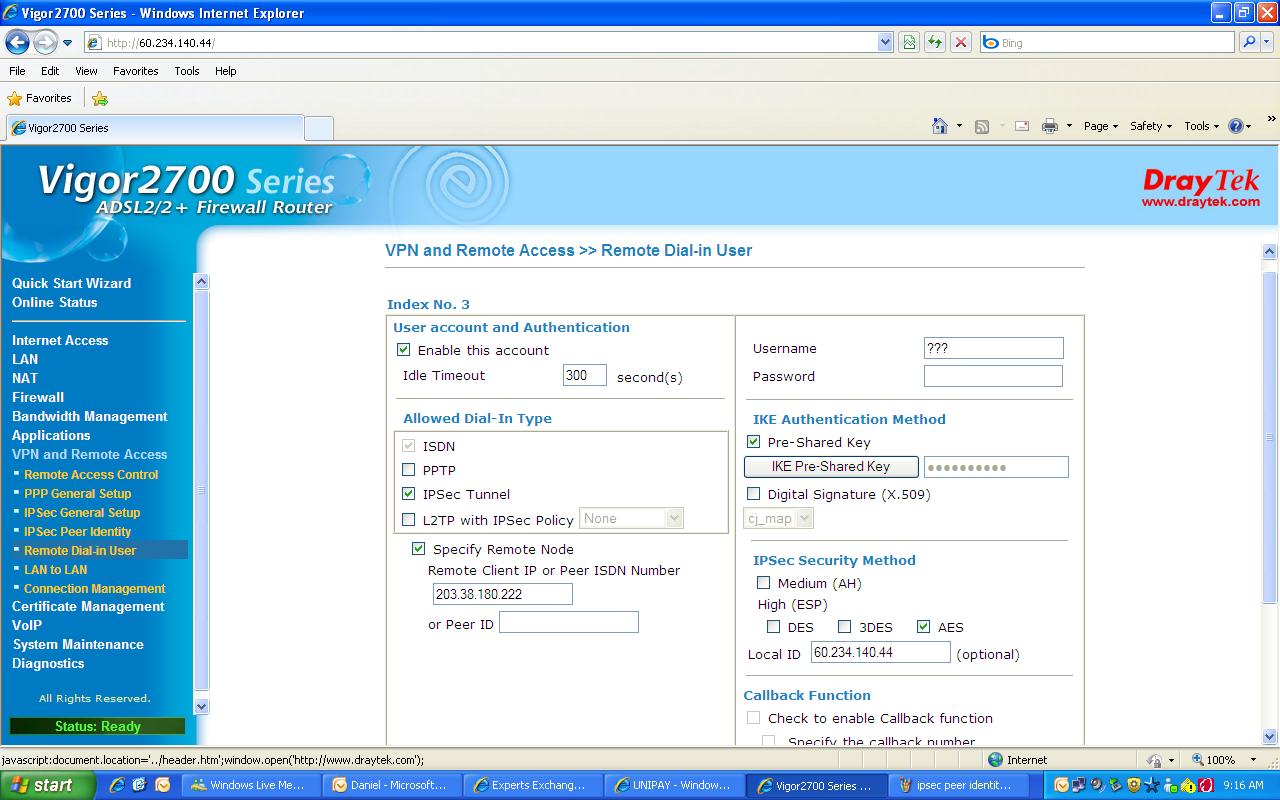1280x800 pixels.
Task: Expand the Page command menu
Action: pyautogui.click(x=1101, y=126)
